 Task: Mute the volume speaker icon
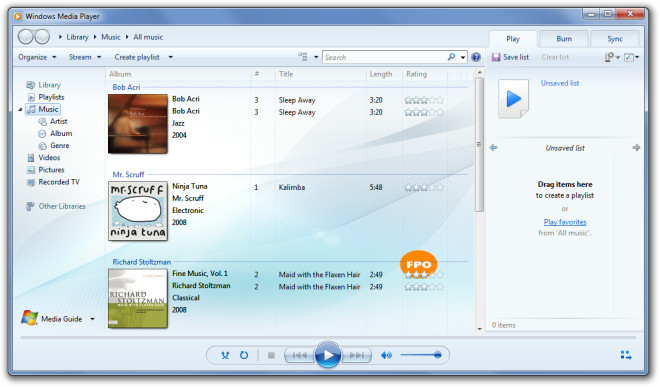click(386, 355)
